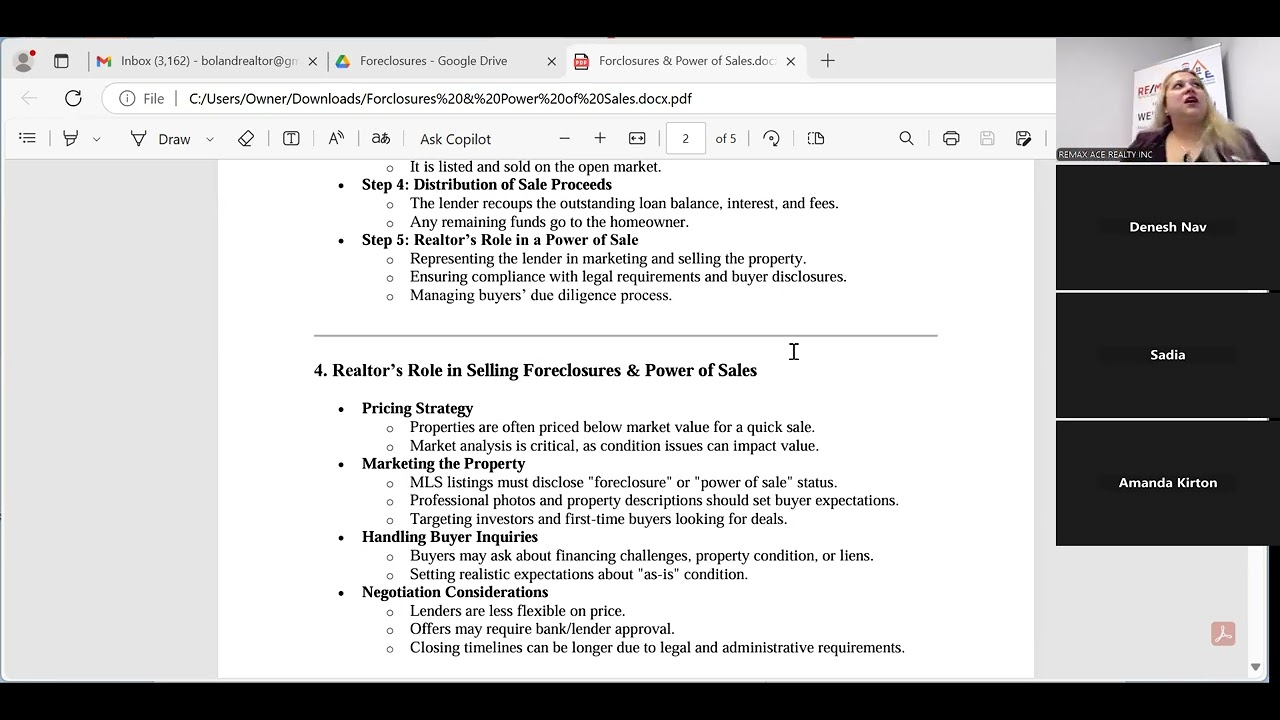Open the Edge profile avatar

click(24, 61)
